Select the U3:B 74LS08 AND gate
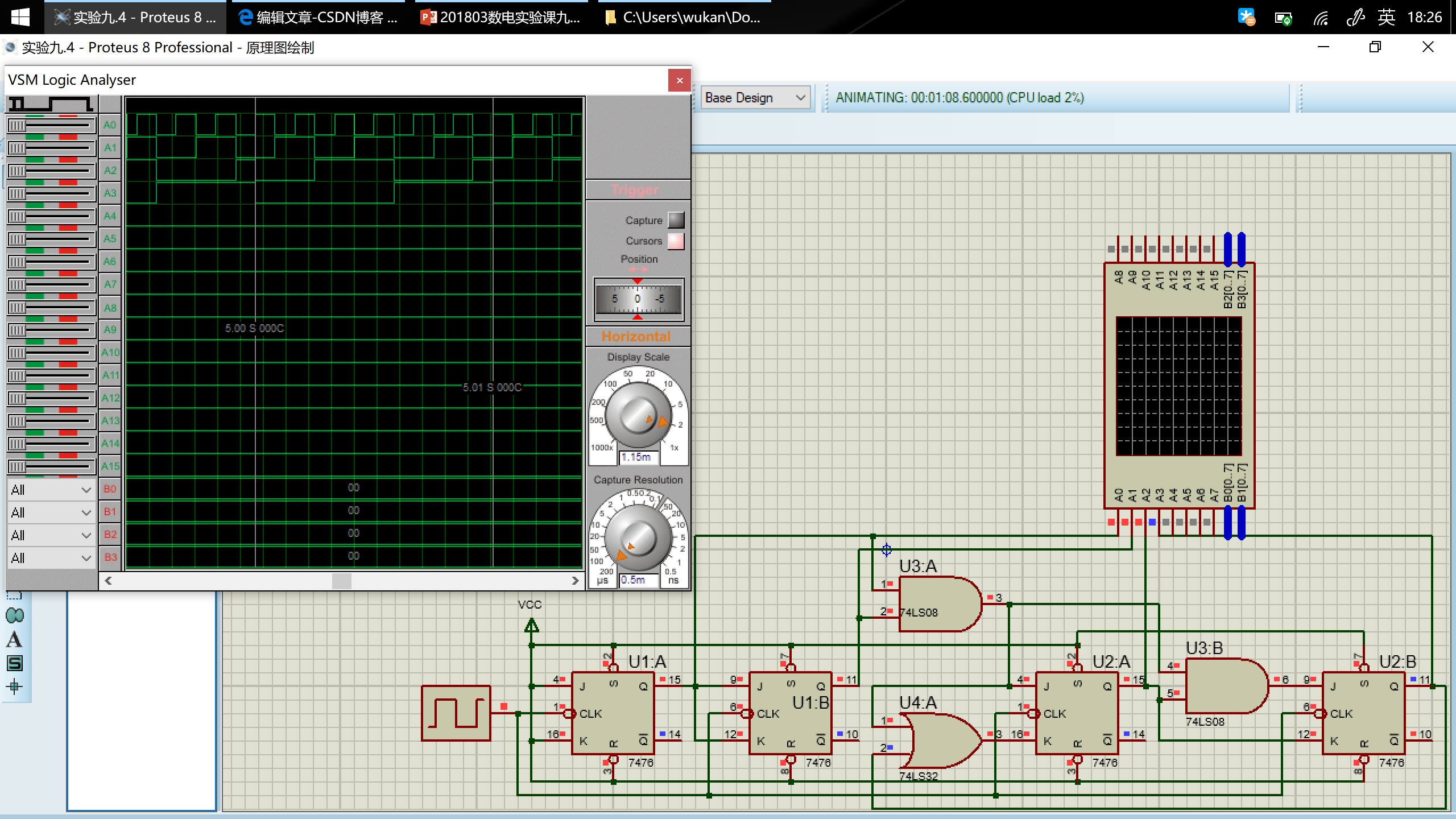The image size is (1456, 819). (x=1227, y=686)
